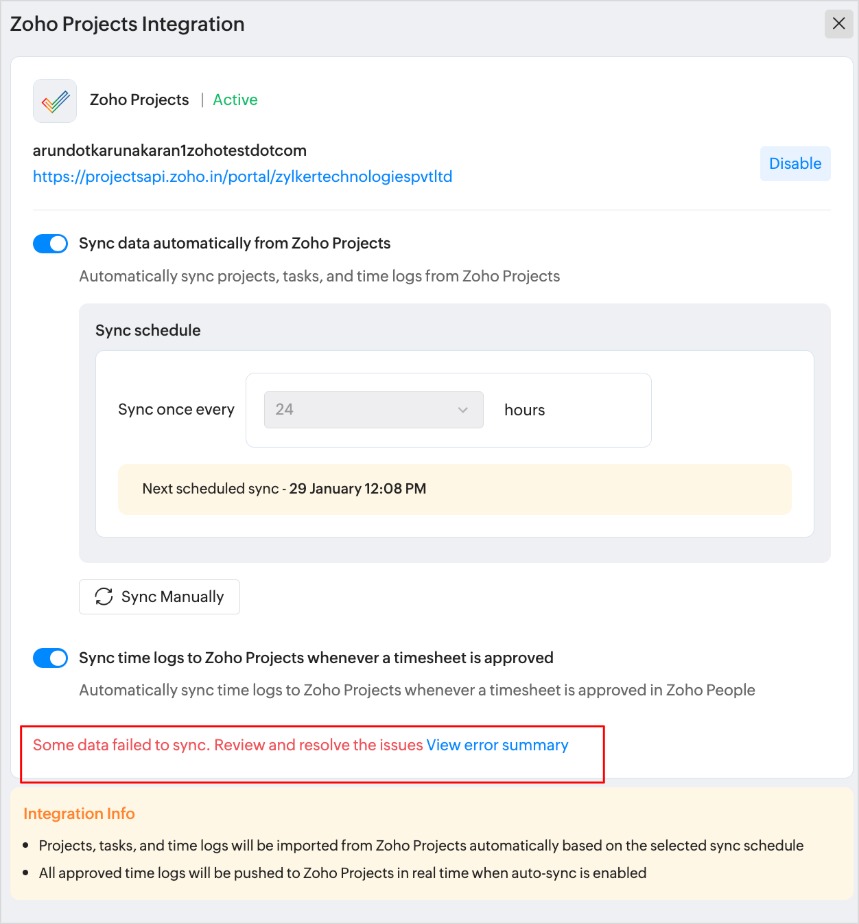
Task: Disable the Zoho Projects integration
Action: (x=795, y=164)
